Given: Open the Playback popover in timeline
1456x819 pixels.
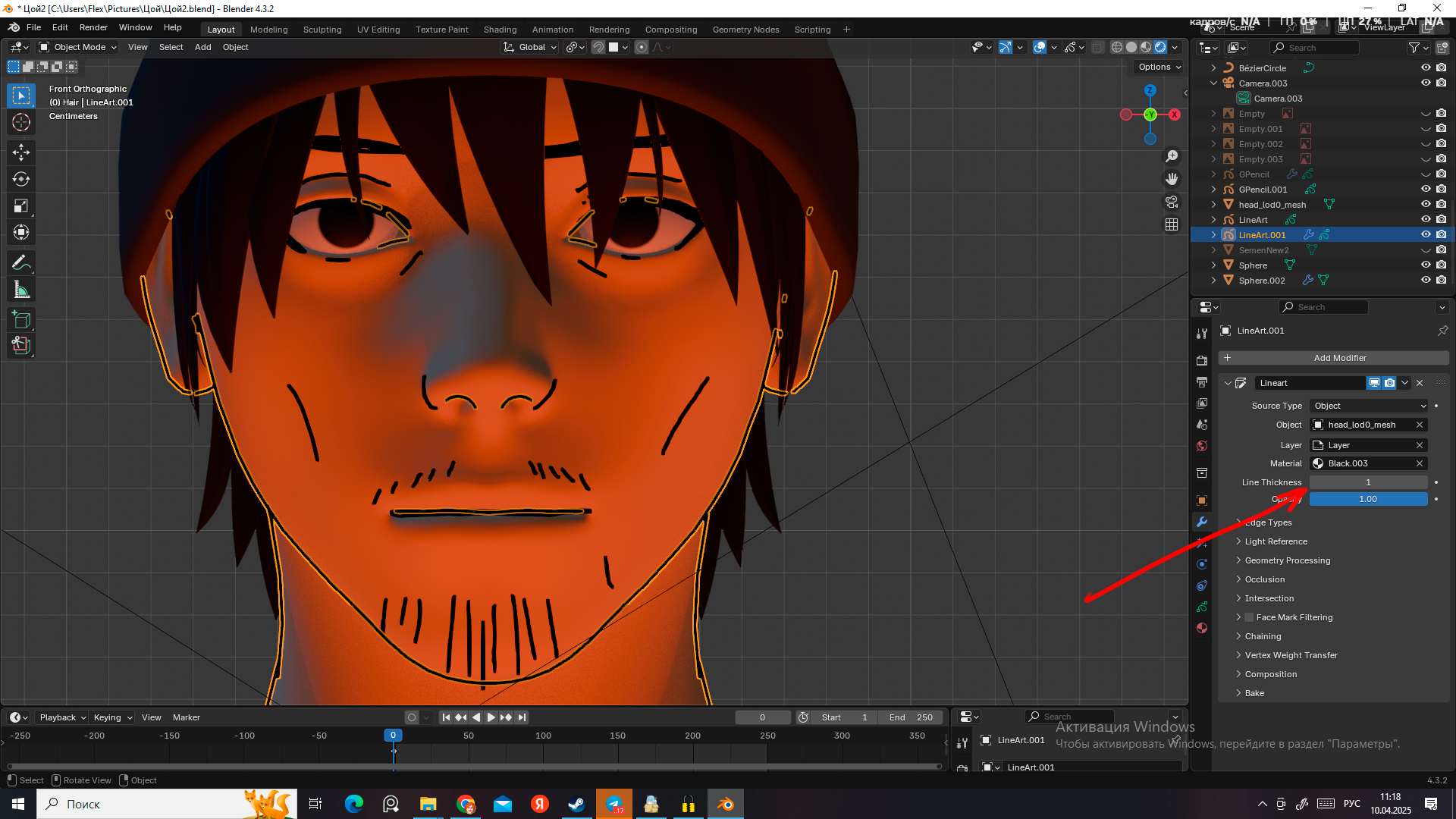Looking at the screenshot, I should (62, 717).
